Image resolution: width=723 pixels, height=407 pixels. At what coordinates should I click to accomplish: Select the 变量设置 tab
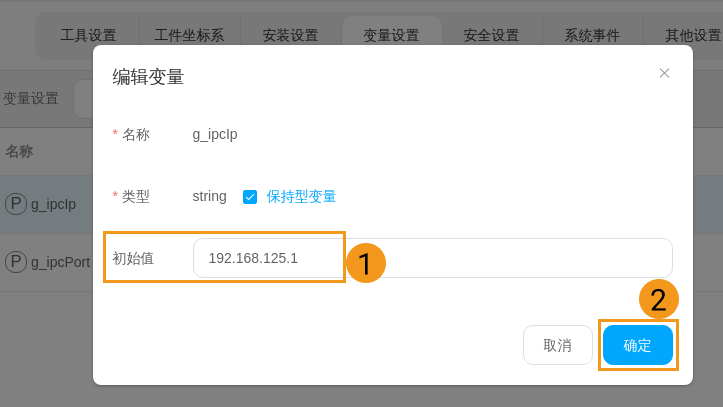[391, 36]
